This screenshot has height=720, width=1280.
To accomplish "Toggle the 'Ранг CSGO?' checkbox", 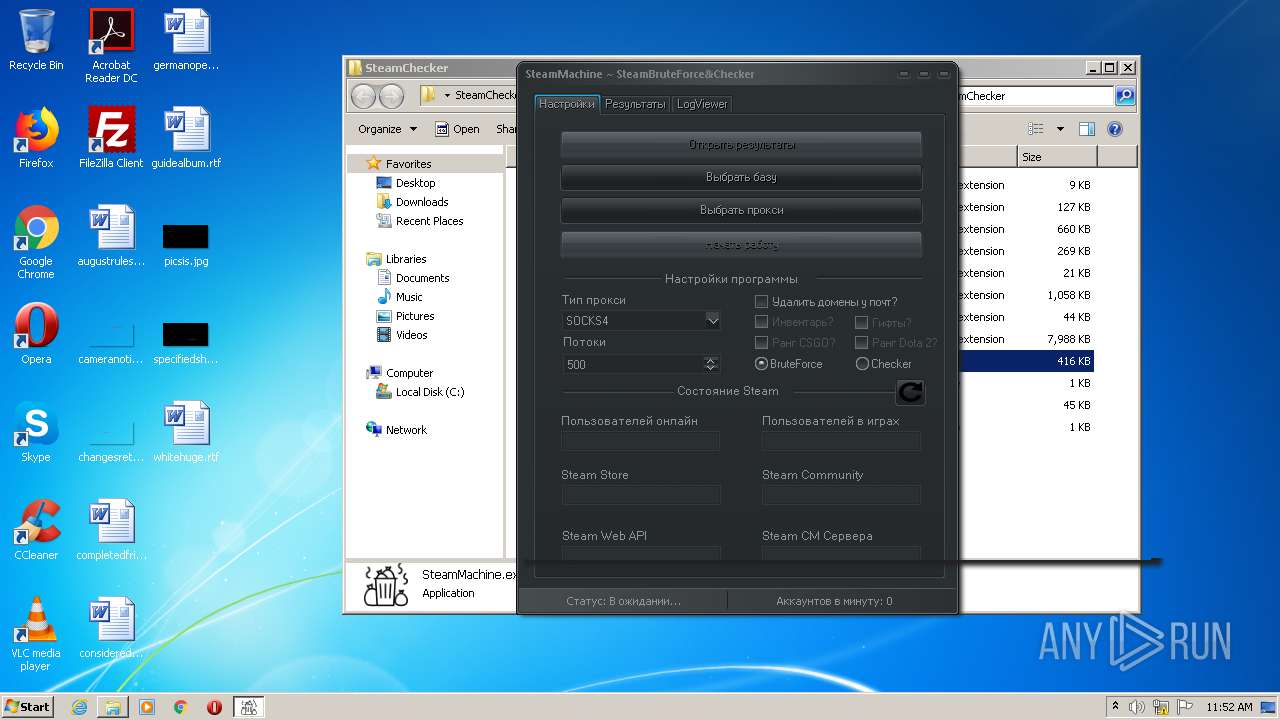I will pyautogui.click(x=761, y=342).
